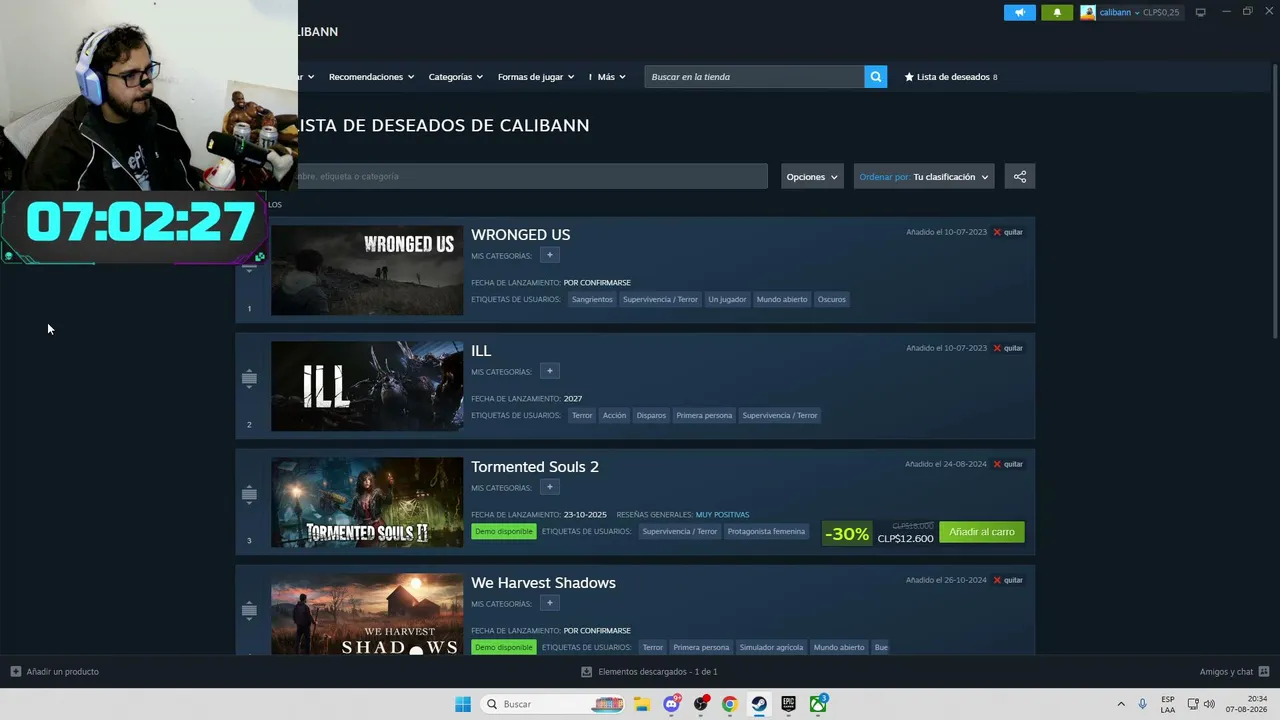Open the Ordenar por sort dropdown
Viewport: 1280px width, 720px height.
click(x=924, y=177)
